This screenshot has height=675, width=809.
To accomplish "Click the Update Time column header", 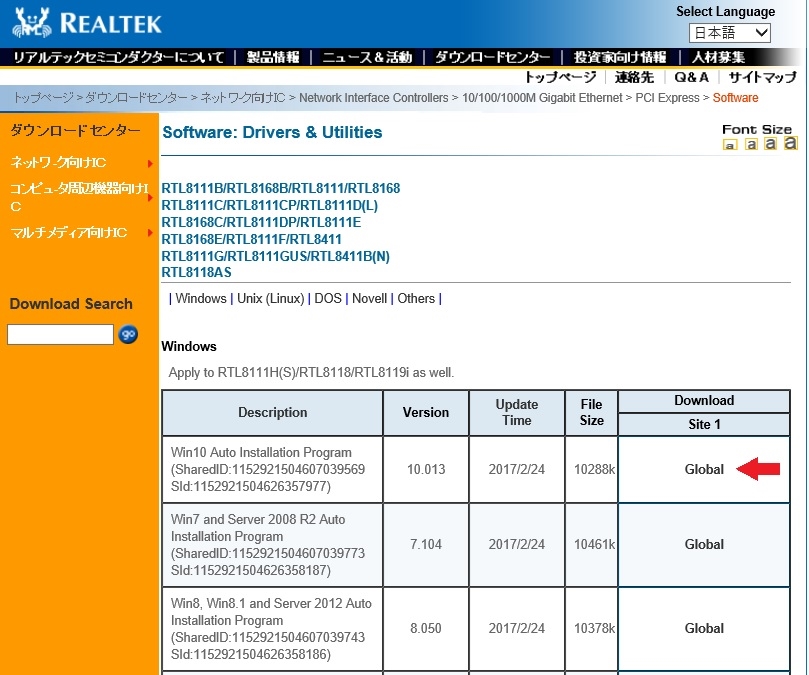I will point(516,412).
